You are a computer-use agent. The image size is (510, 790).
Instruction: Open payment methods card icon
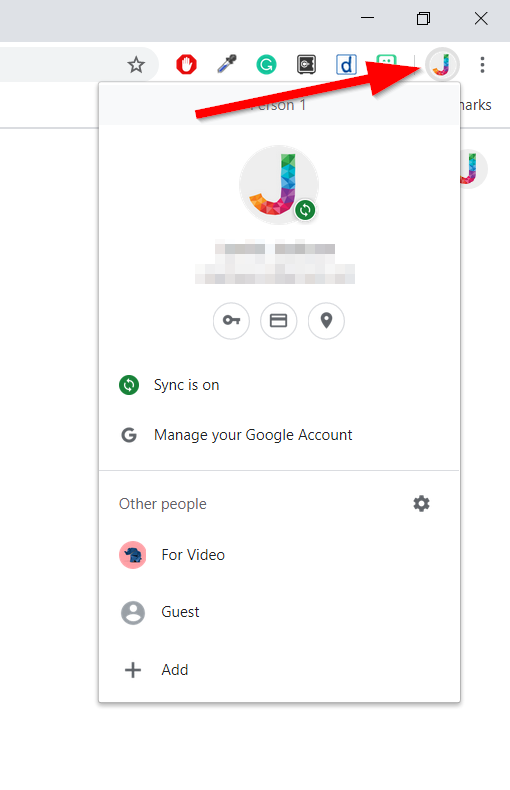tap(279, 320)
